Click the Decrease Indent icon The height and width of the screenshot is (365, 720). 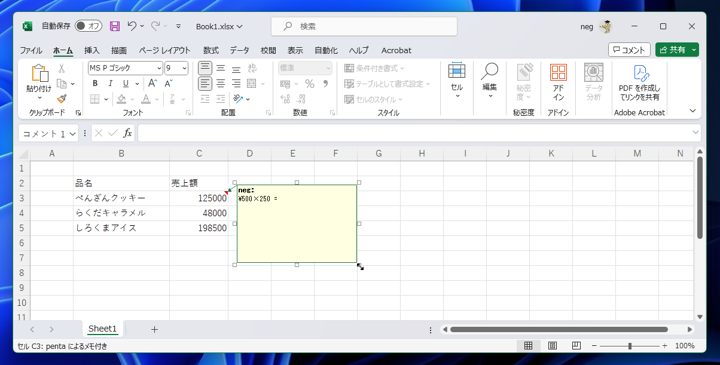[205, 99]
